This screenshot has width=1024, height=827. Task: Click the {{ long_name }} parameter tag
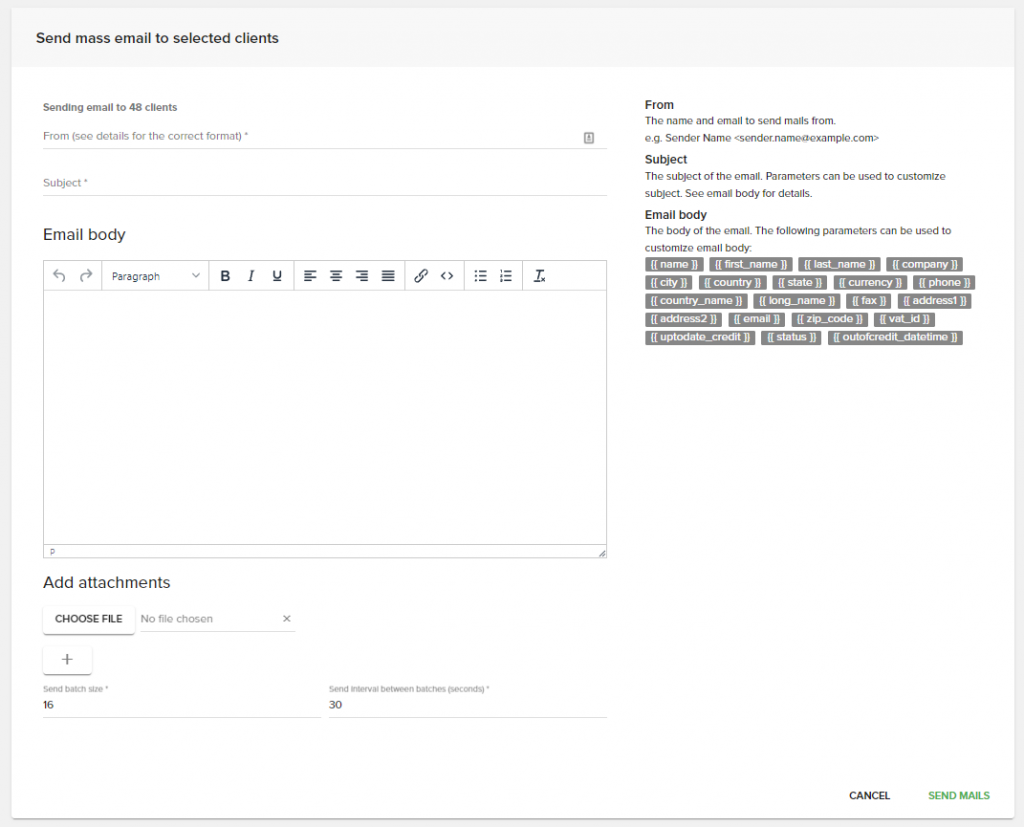coord(797,300)
